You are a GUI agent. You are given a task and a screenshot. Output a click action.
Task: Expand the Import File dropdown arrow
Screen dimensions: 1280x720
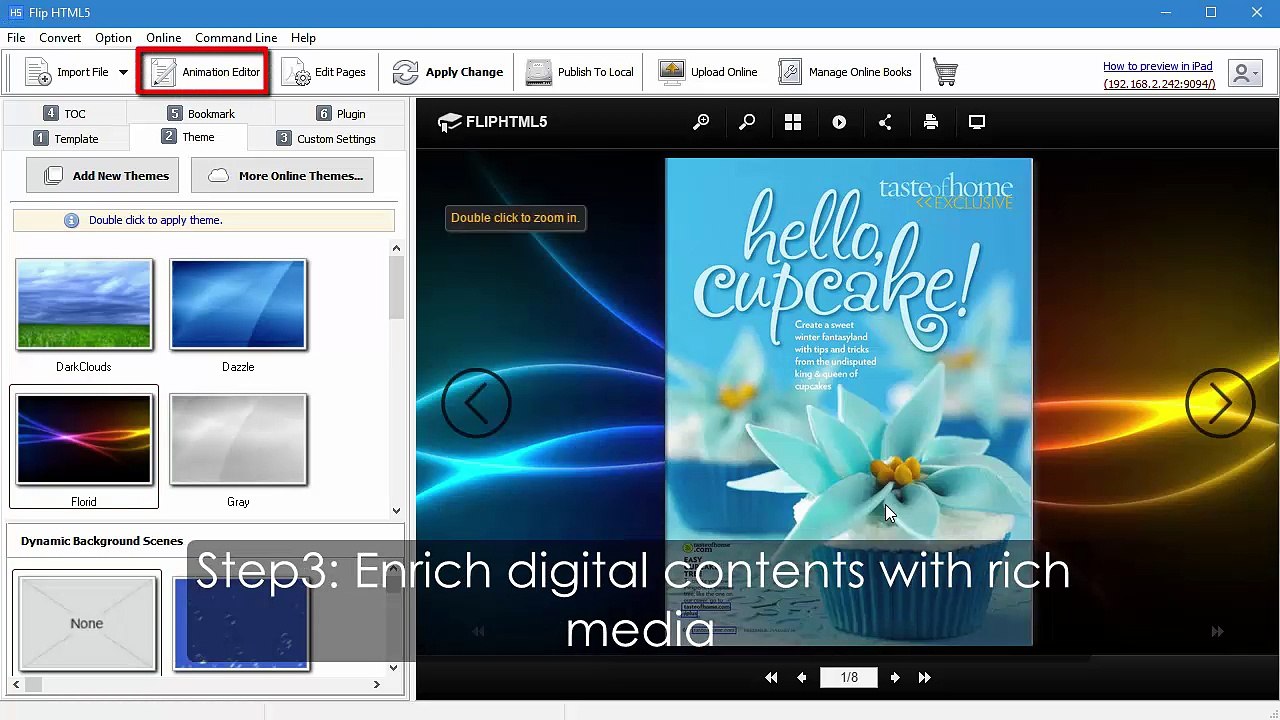click(x=123, y=72)
